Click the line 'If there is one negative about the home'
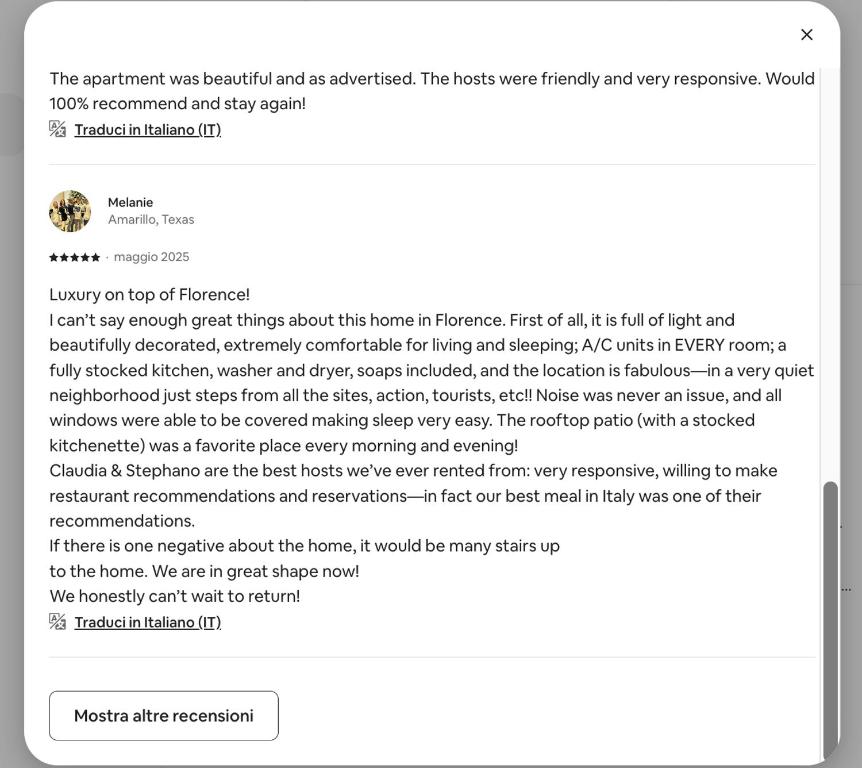This screenshot has width=862, height=768. [x=305, y=546]
